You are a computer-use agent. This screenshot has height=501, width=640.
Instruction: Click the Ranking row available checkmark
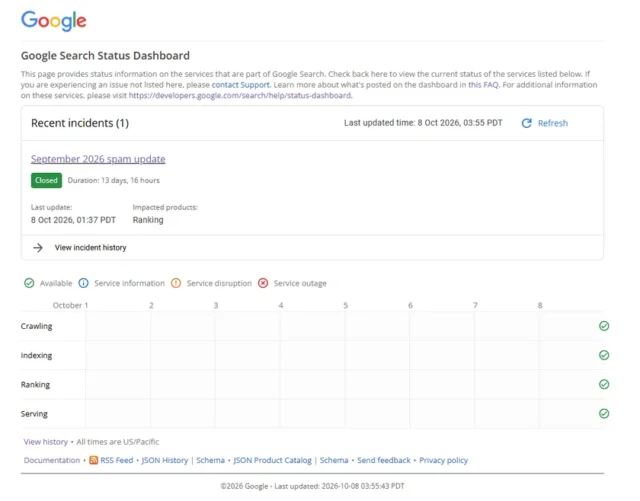pos(604,384)
